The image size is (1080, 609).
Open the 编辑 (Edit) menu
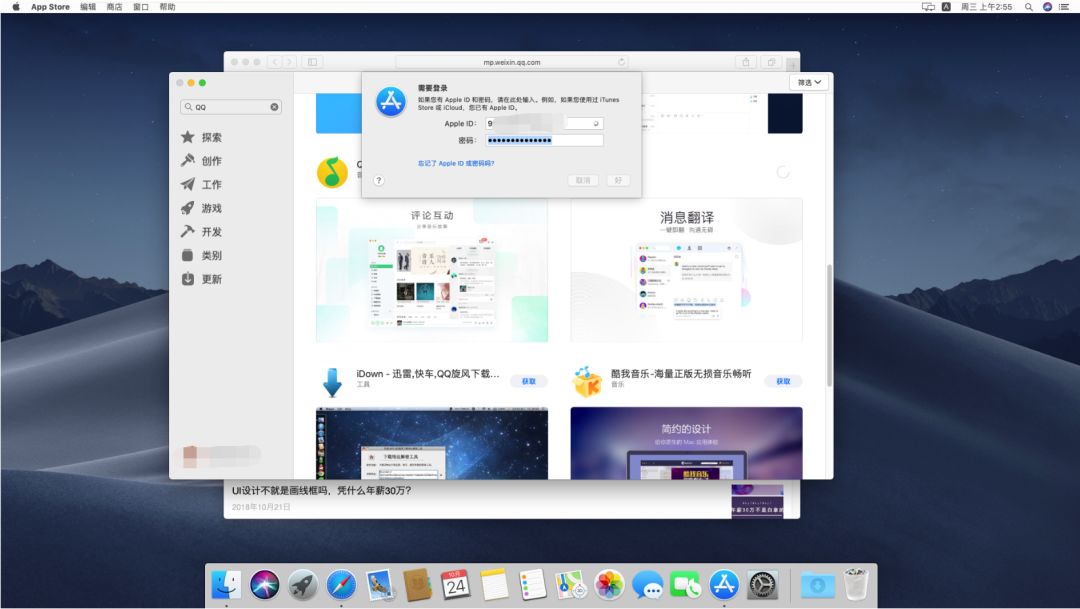[x=88, y=6]
